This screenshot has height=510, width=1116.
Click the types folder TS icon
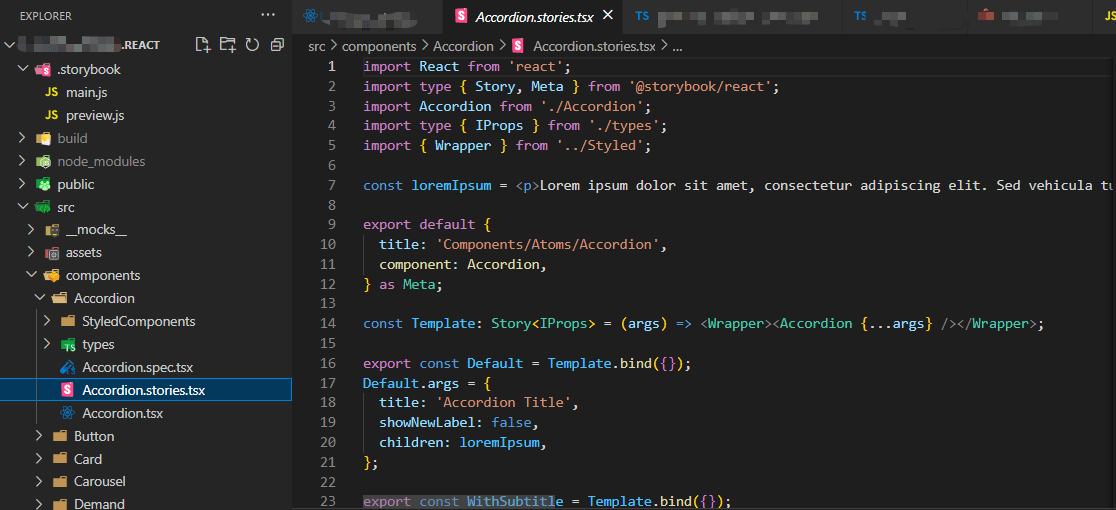[68, 344]
